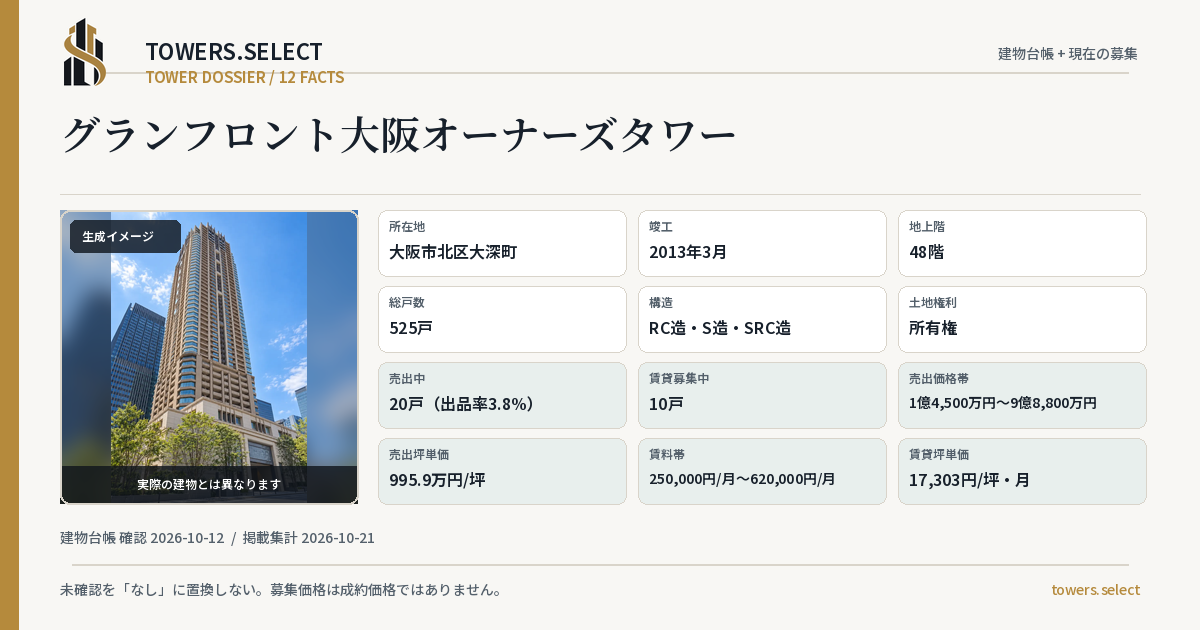Select the 売出坪単価 995.9万円/坪 card
This screenshot has height=630, width=1200.
(502, 471)
